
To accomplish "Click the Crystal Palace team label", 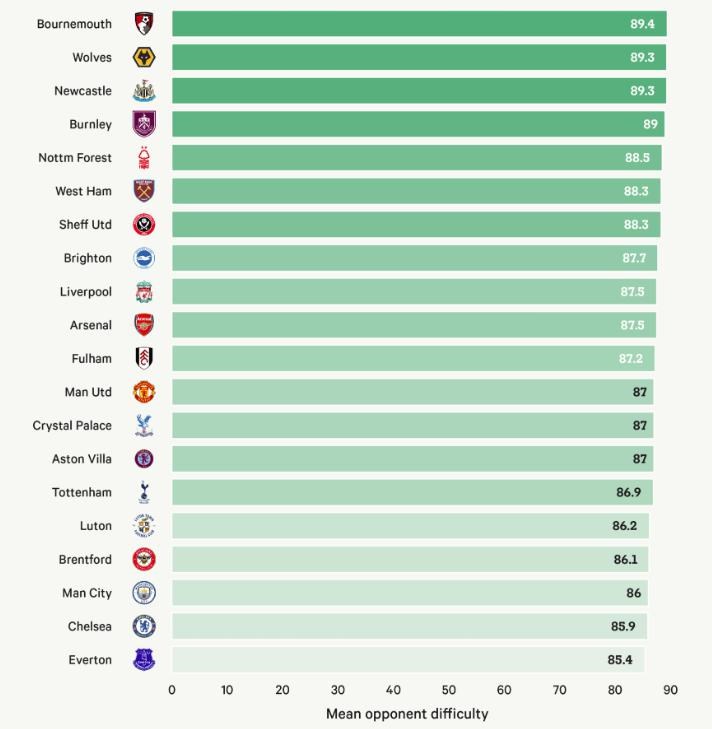I will pyautogui.click(x=72, y=426).
